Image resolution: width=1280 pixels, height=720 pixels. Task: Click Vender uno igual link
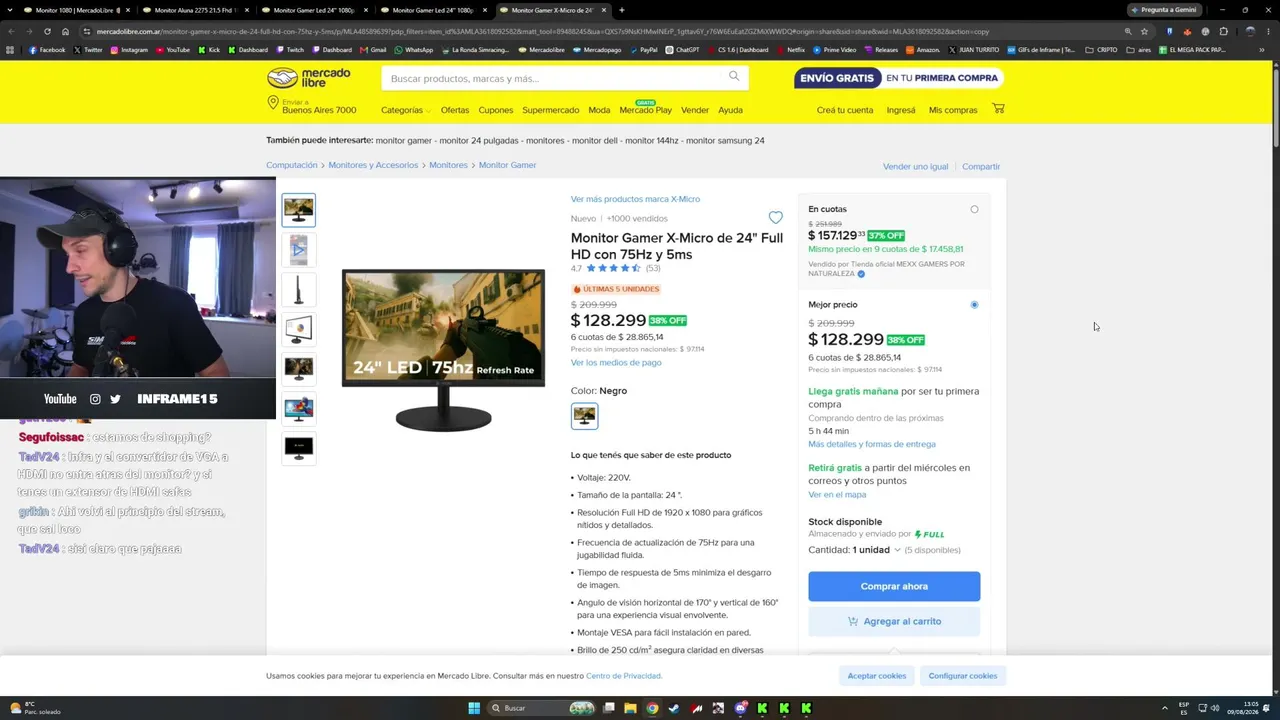(915, 166)
